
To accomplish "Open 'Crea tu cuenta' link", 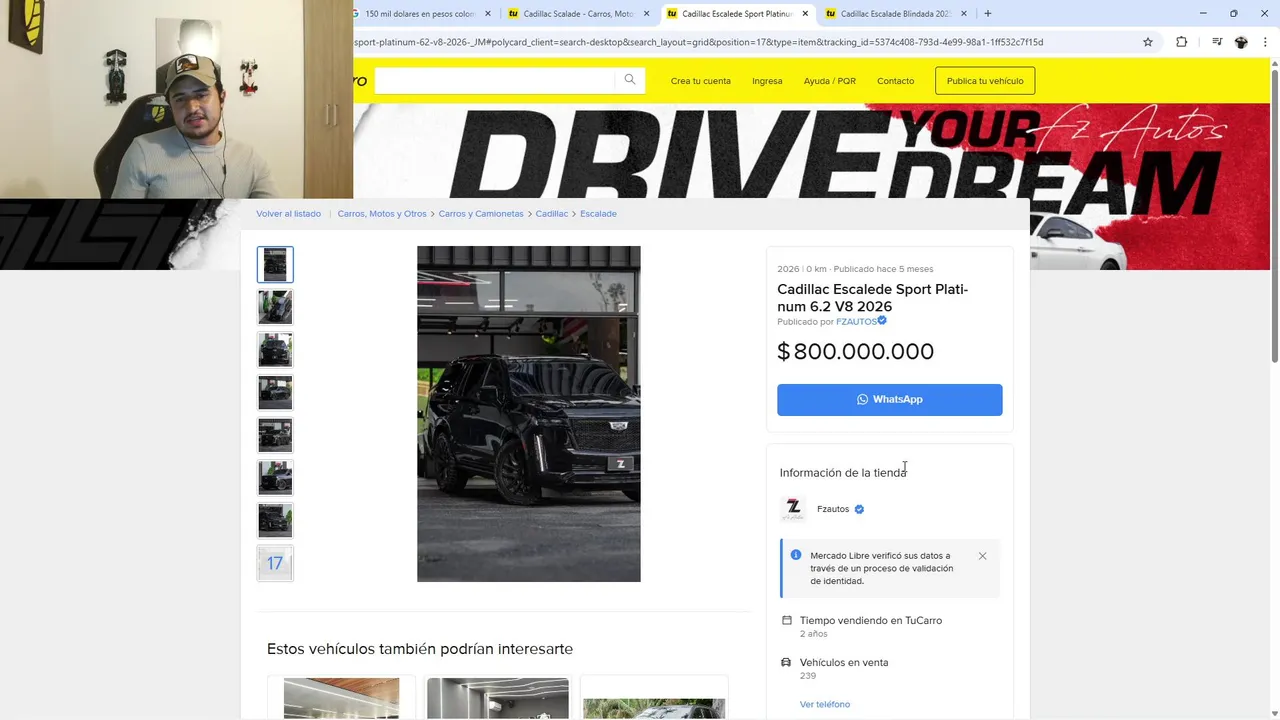I will tap(701, 81).
